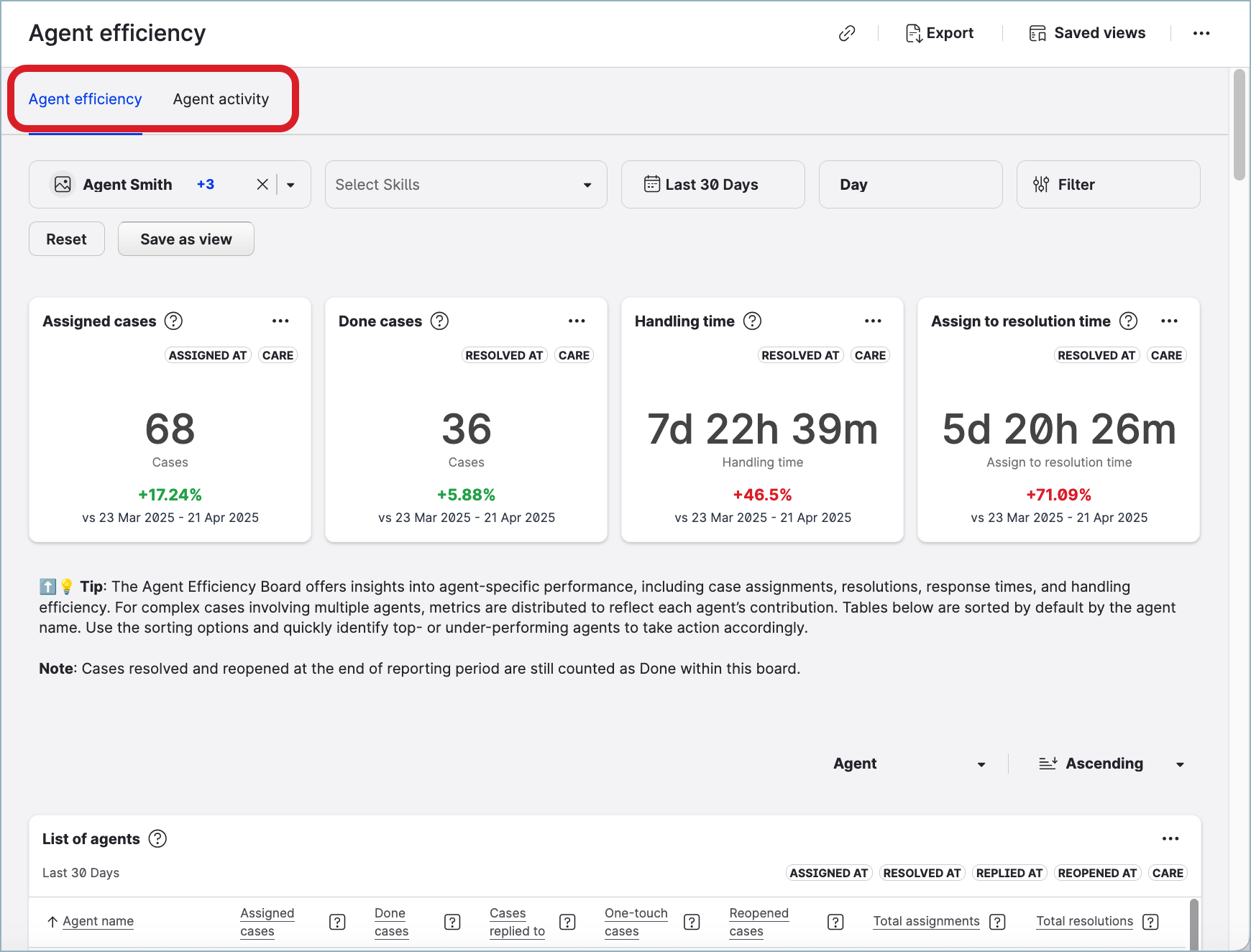
Task: Open the Filter panel
Action: click(x=1108, y=185)
